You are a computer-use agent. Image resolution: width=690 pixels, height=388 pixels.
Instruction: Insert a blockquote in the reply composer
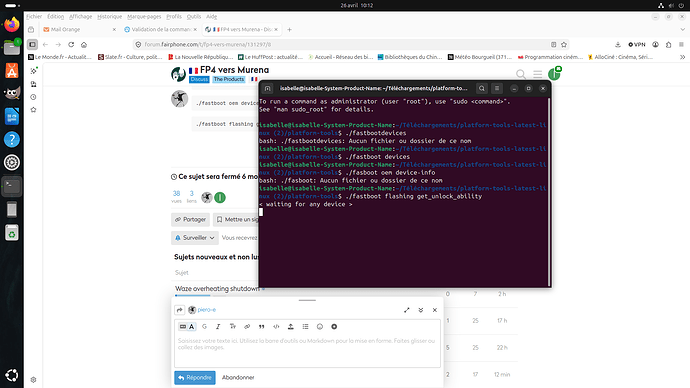click(261, 326)
